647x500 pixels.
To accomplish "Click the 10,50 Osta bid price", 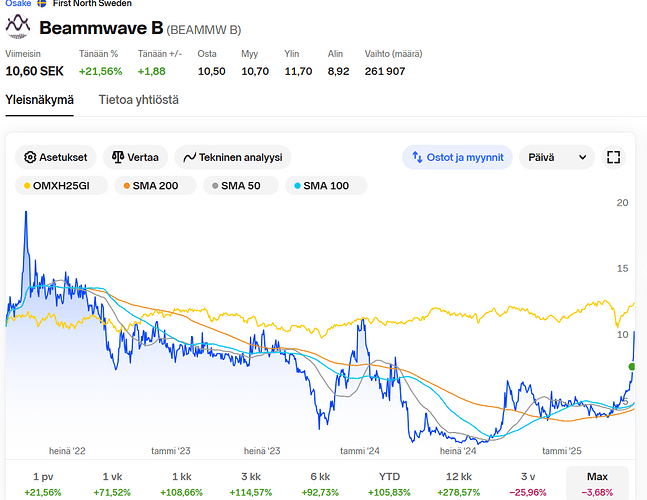I will 212,71.
